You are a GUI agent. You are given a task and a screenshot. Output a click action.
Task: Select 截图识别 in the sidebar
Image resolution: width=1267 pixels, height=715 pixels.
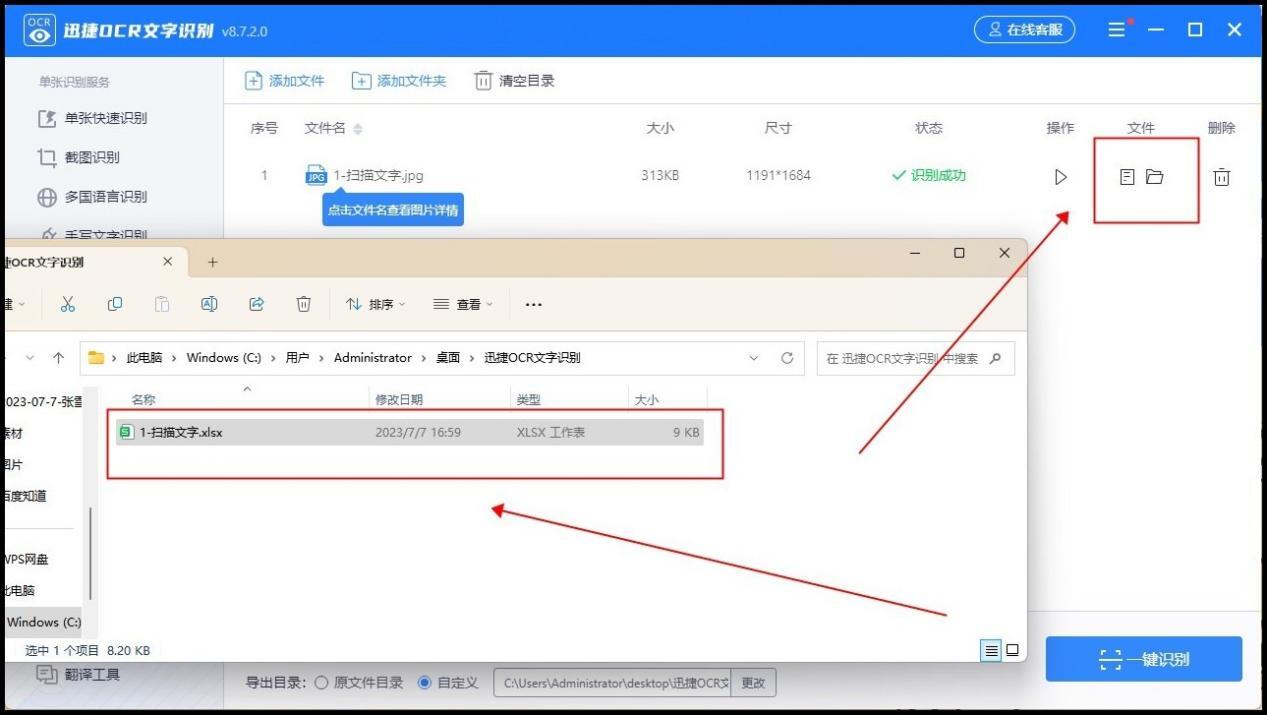(78, 157)
